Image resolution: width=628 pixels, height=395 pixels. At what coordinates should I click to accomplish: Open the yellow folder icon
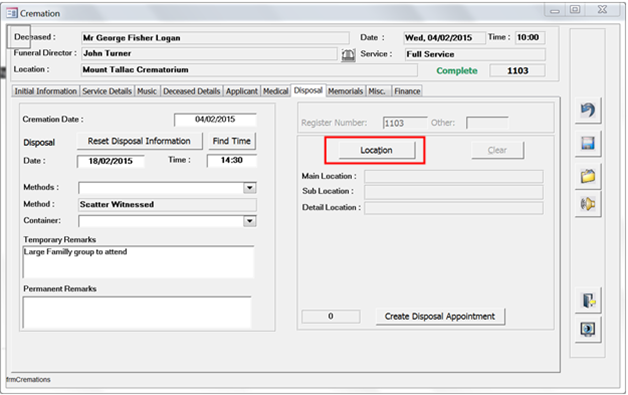[x=588, y=176]
